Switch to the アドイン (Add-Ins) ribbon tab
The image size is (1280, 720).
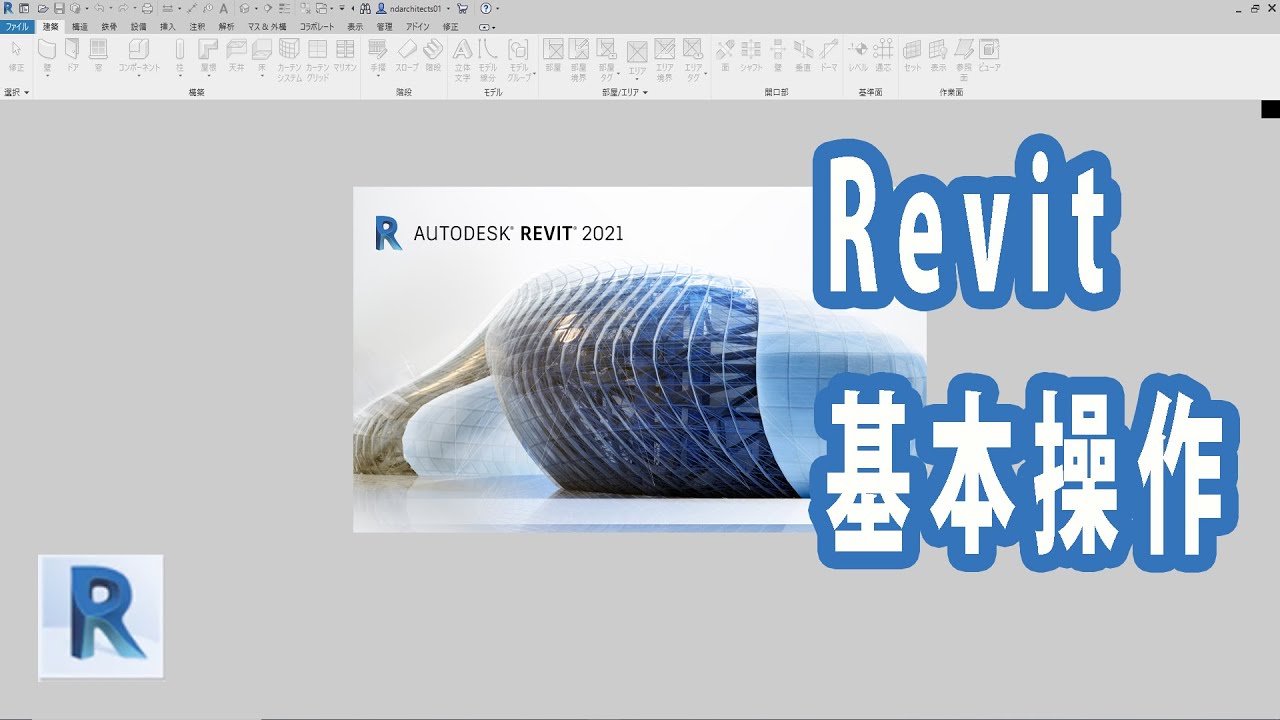[417, 27]
